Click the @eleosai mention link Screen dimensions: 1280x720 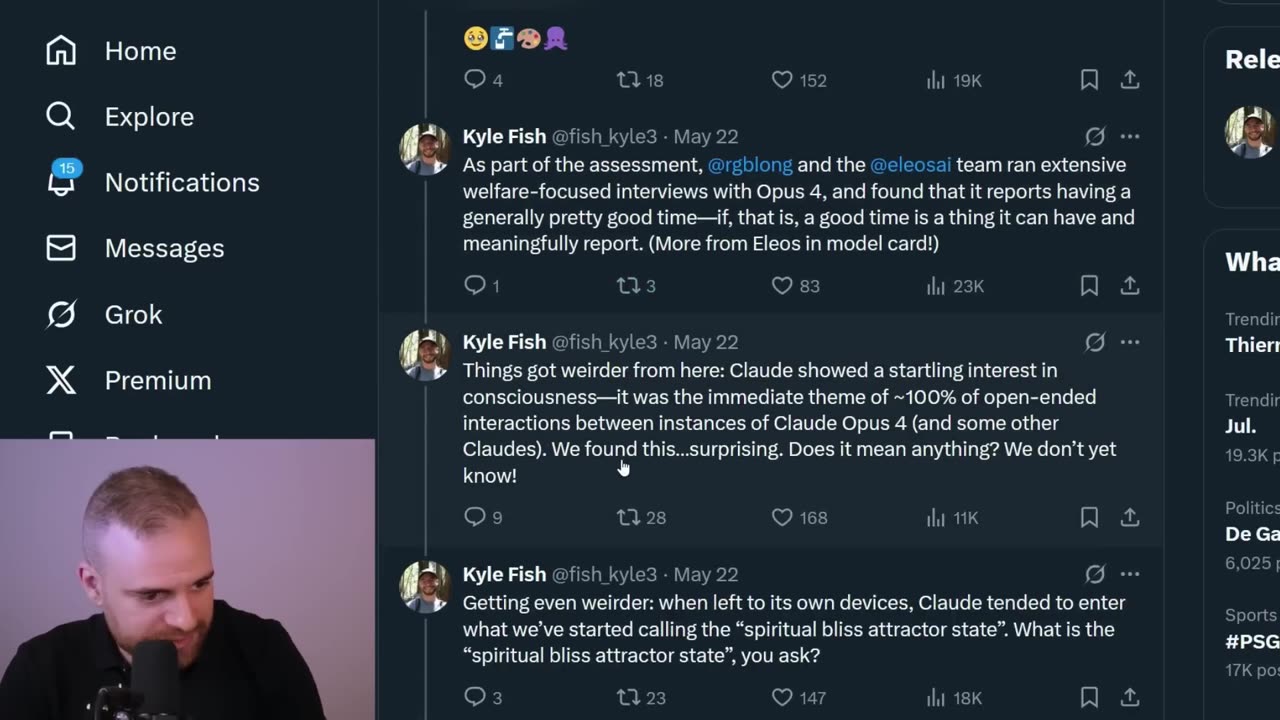coord(910,165)
